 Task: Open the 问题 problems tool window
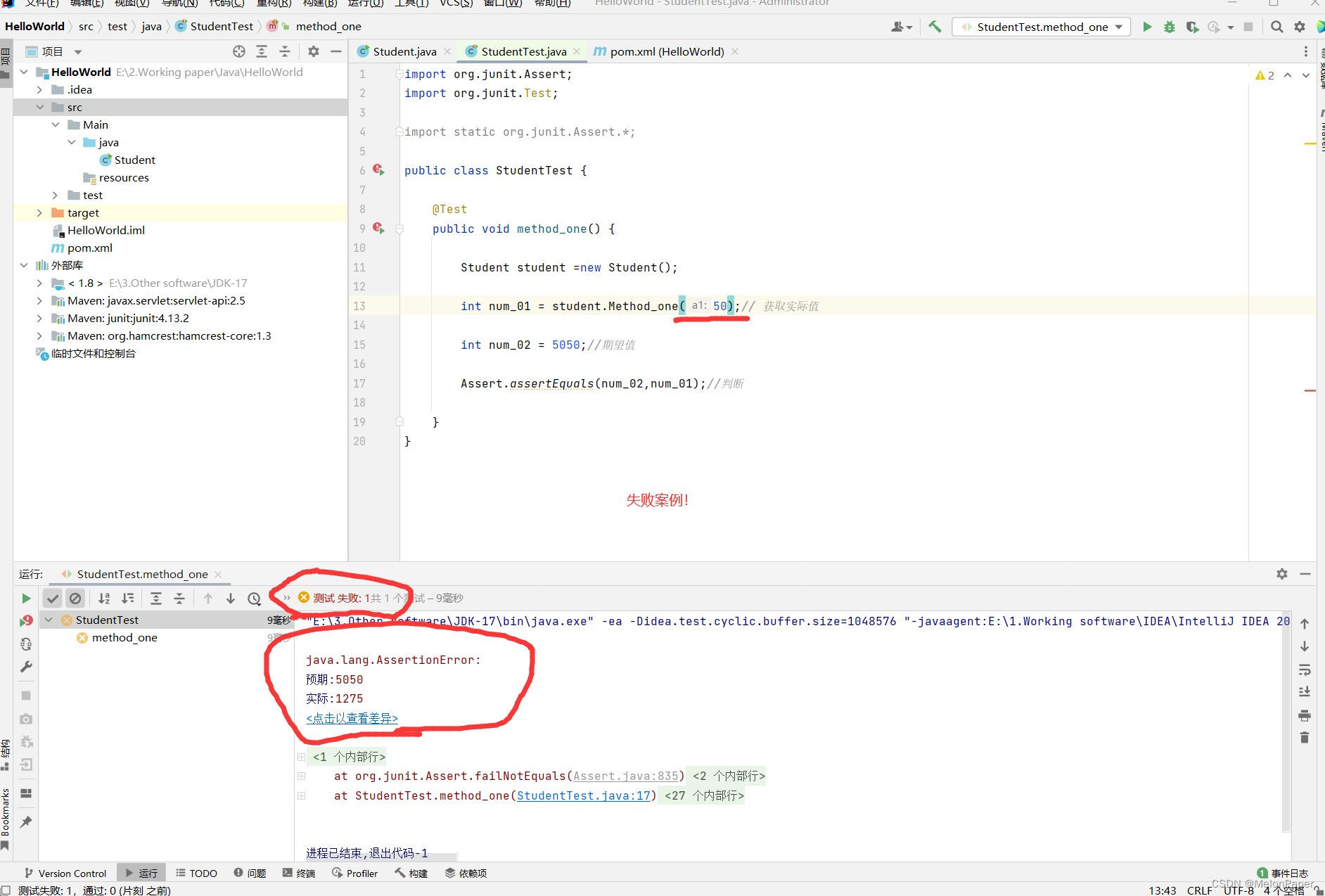pyautogui.click(x=250, y=873)
